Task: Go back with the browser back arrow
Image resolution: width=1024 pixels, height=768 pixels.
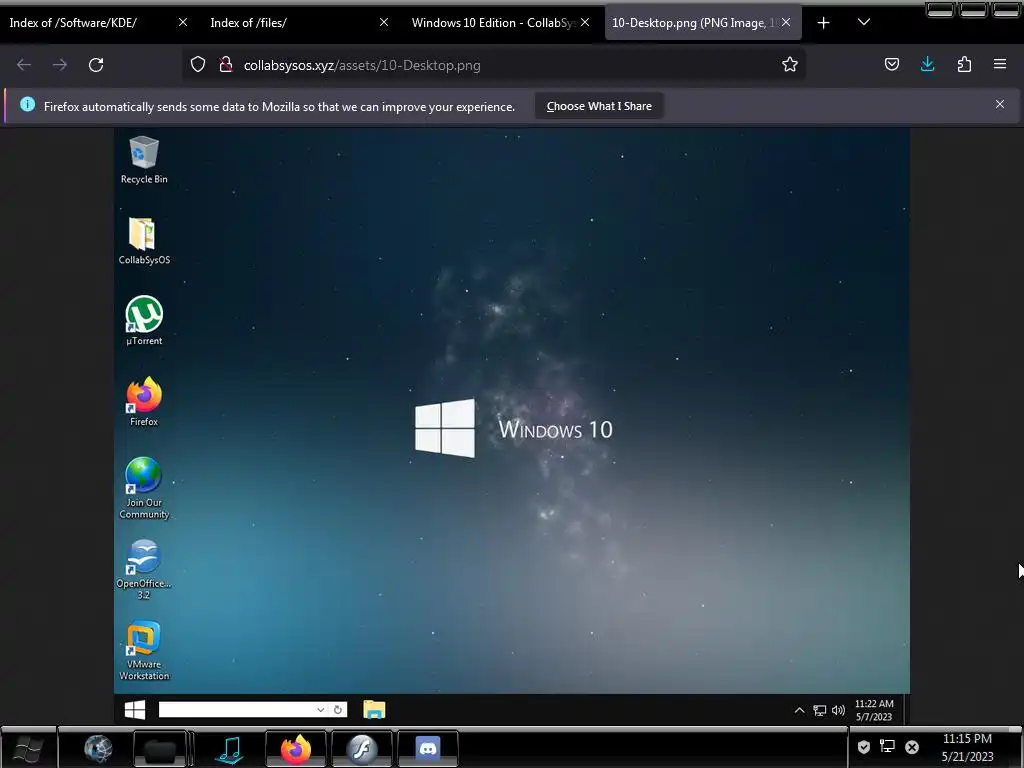Action: [x=24, y=65]
